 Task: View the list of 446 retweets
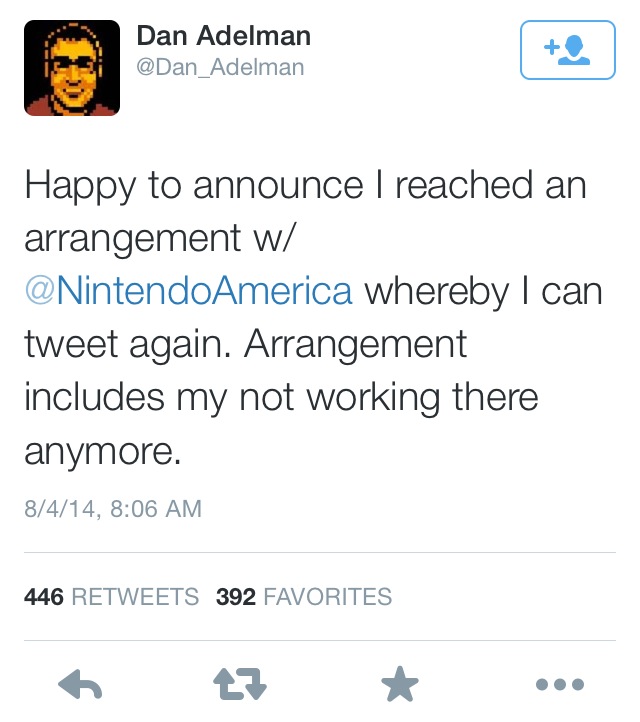[x=111, y=597]
